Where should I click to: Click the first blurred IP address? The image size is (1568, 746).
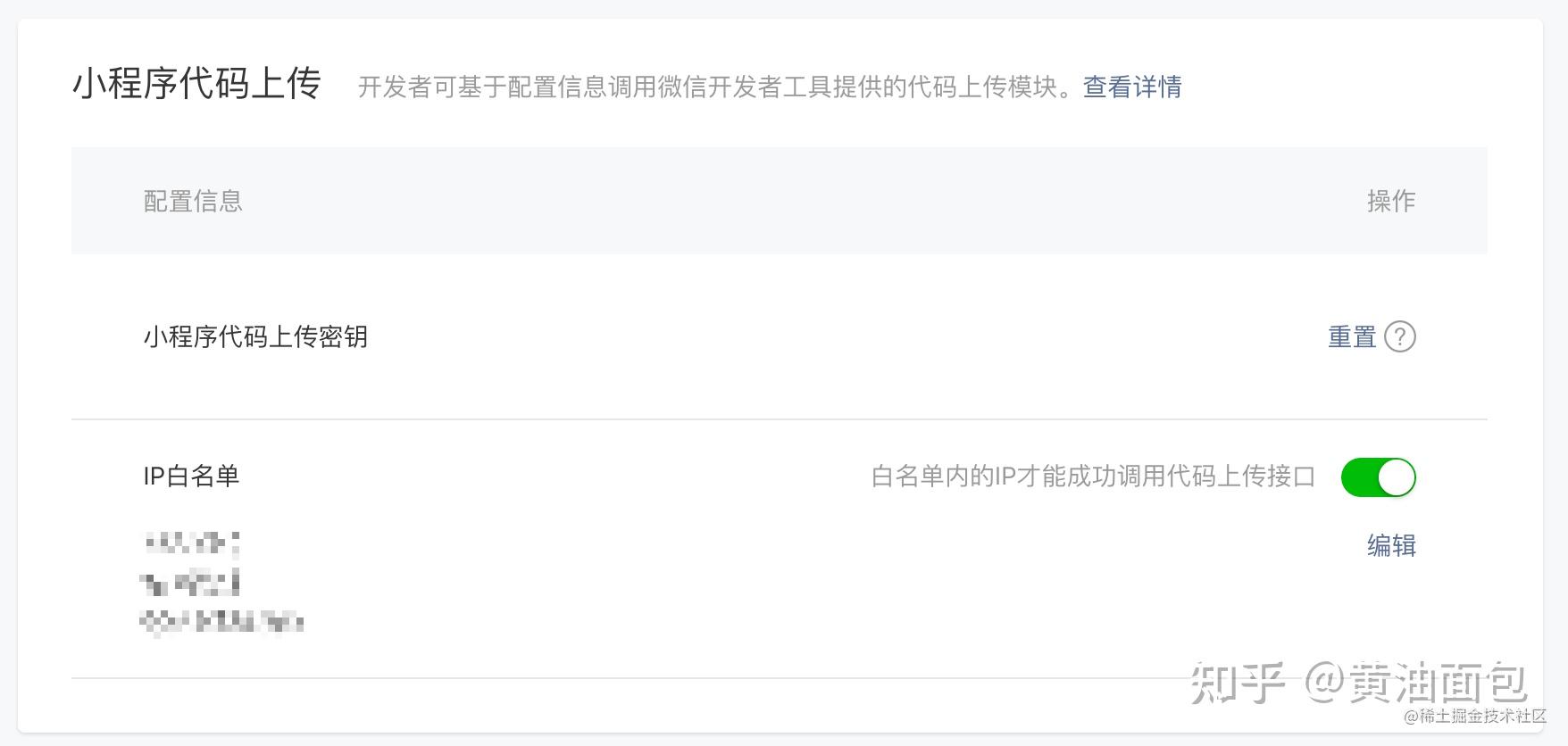[x=191, y=543]
